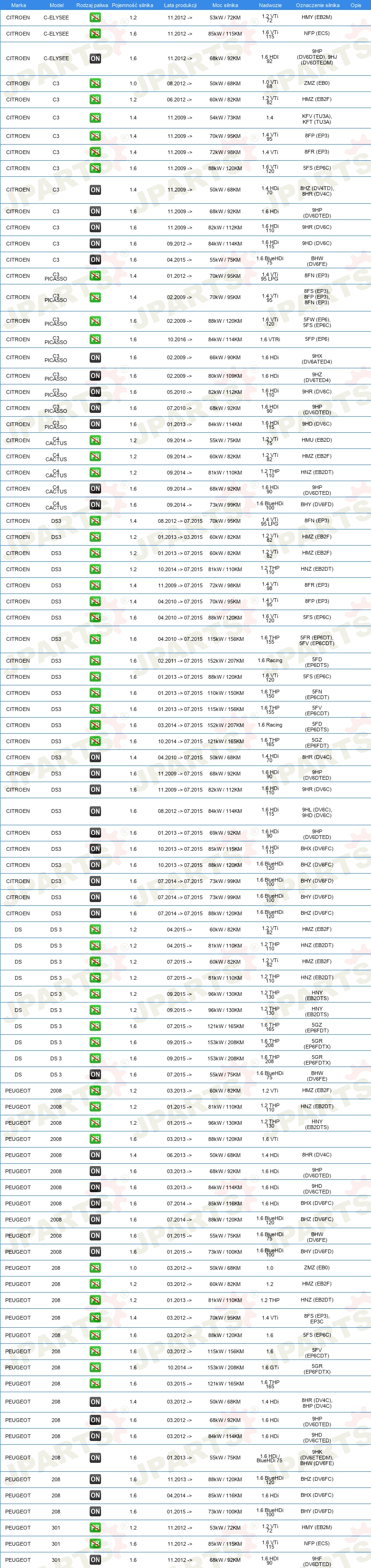371x1568 pixels.
Task: Click the Nadwozie column header
Action: click(270, 5)
